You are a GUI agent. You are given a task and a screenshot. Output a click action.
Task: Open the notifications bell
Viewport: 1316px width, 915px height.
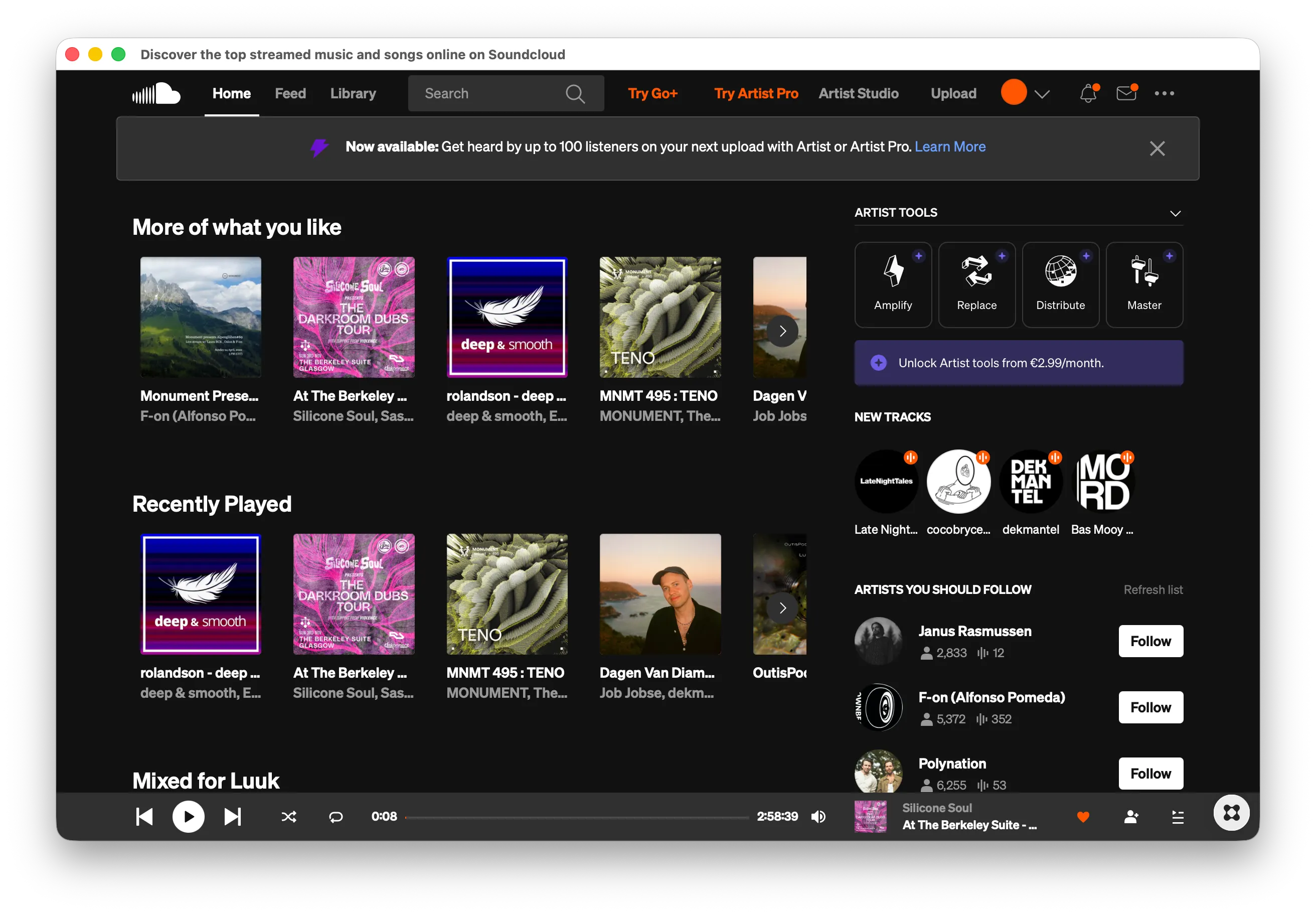(x=1088, y=93)
